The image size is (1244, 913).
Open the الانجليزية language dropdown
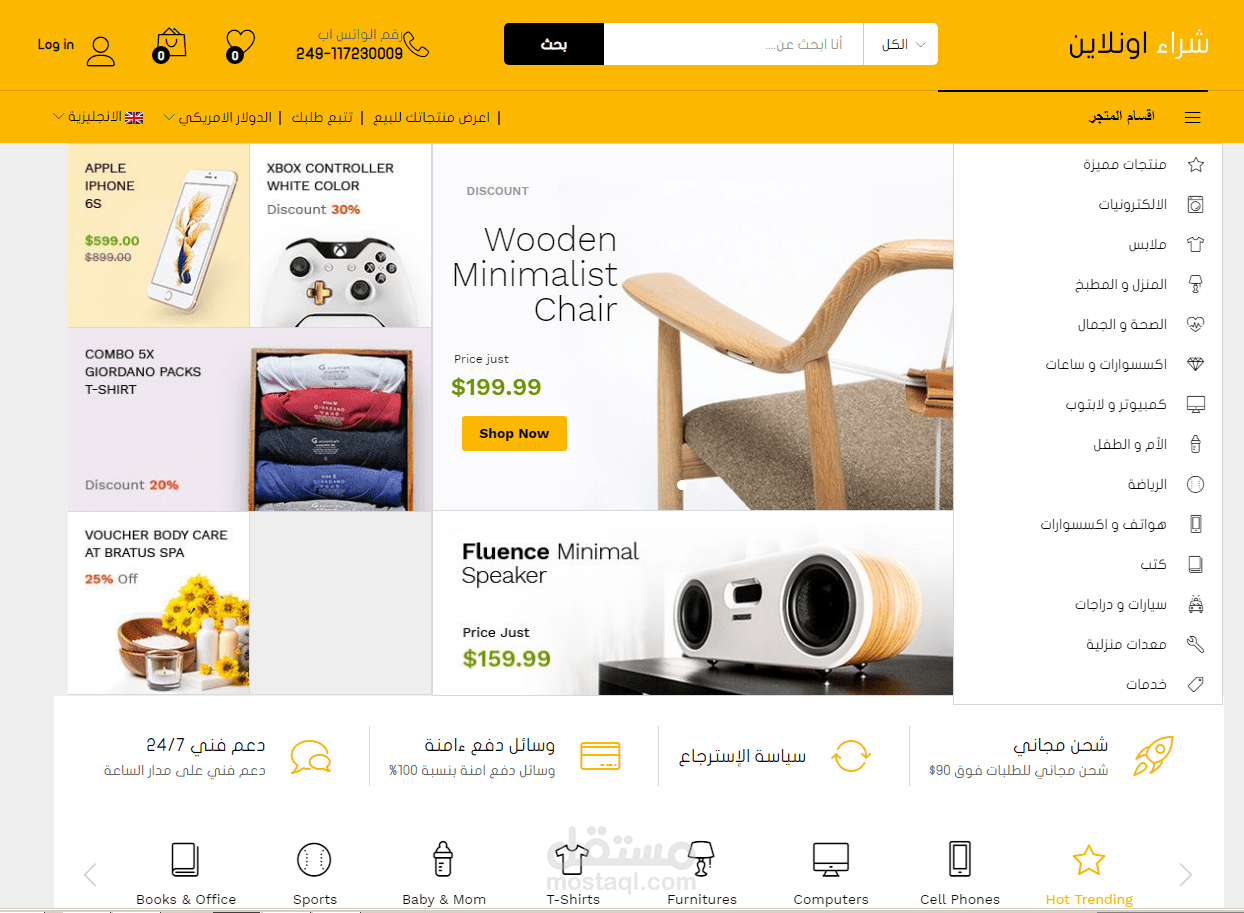pos(98,117)
